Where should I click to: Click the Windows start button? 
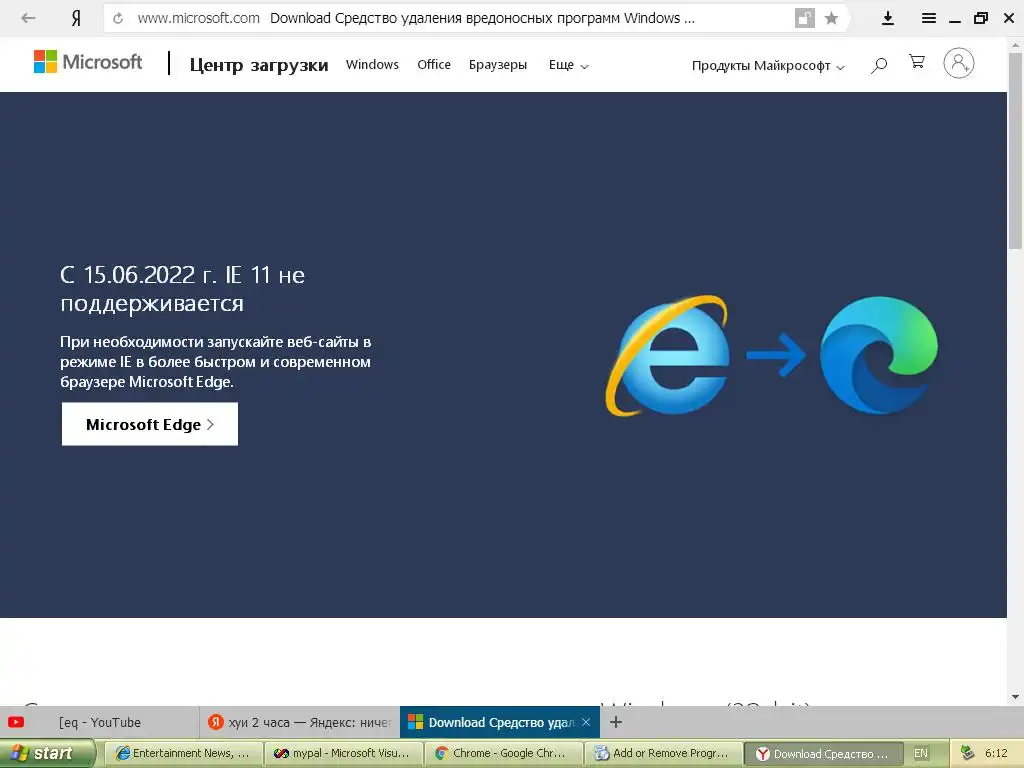47,753
